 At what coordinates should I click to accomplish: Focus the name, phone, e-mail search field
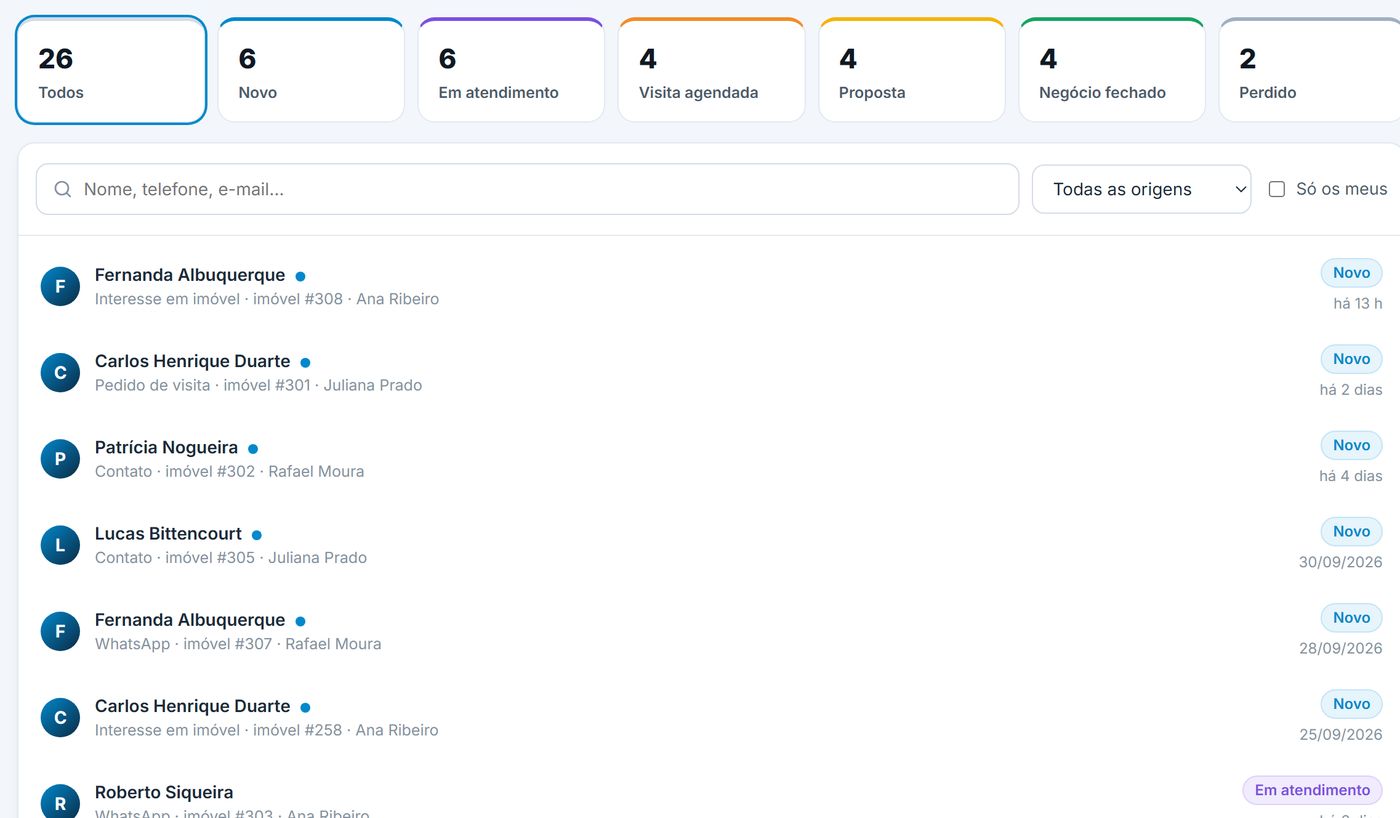point(527,189)
